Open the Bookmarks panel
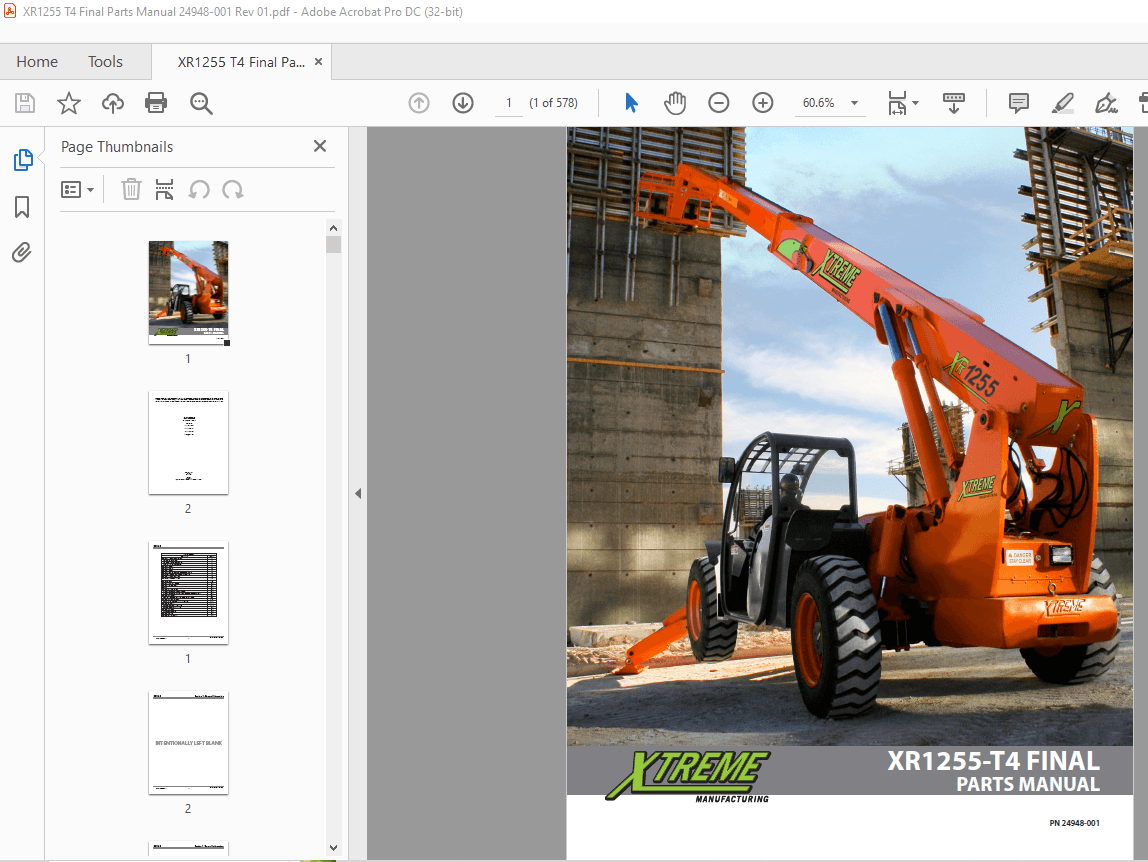Viewport: 1148px width, 862px height. click(22, 206)
